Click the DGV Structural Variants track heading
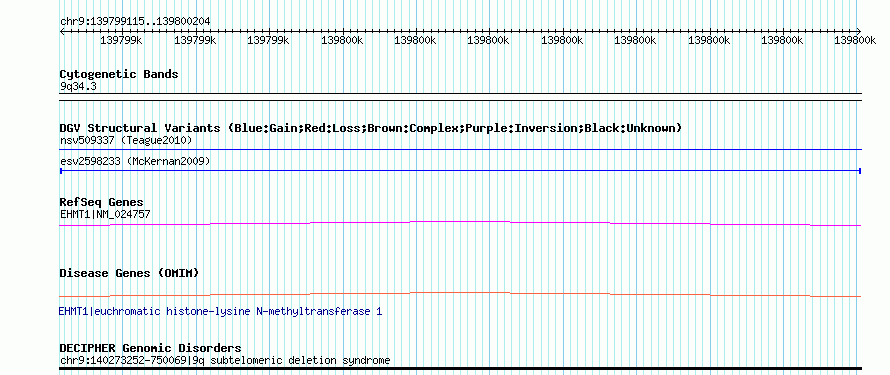Viewport: 890px width, 375px height. 371,128
